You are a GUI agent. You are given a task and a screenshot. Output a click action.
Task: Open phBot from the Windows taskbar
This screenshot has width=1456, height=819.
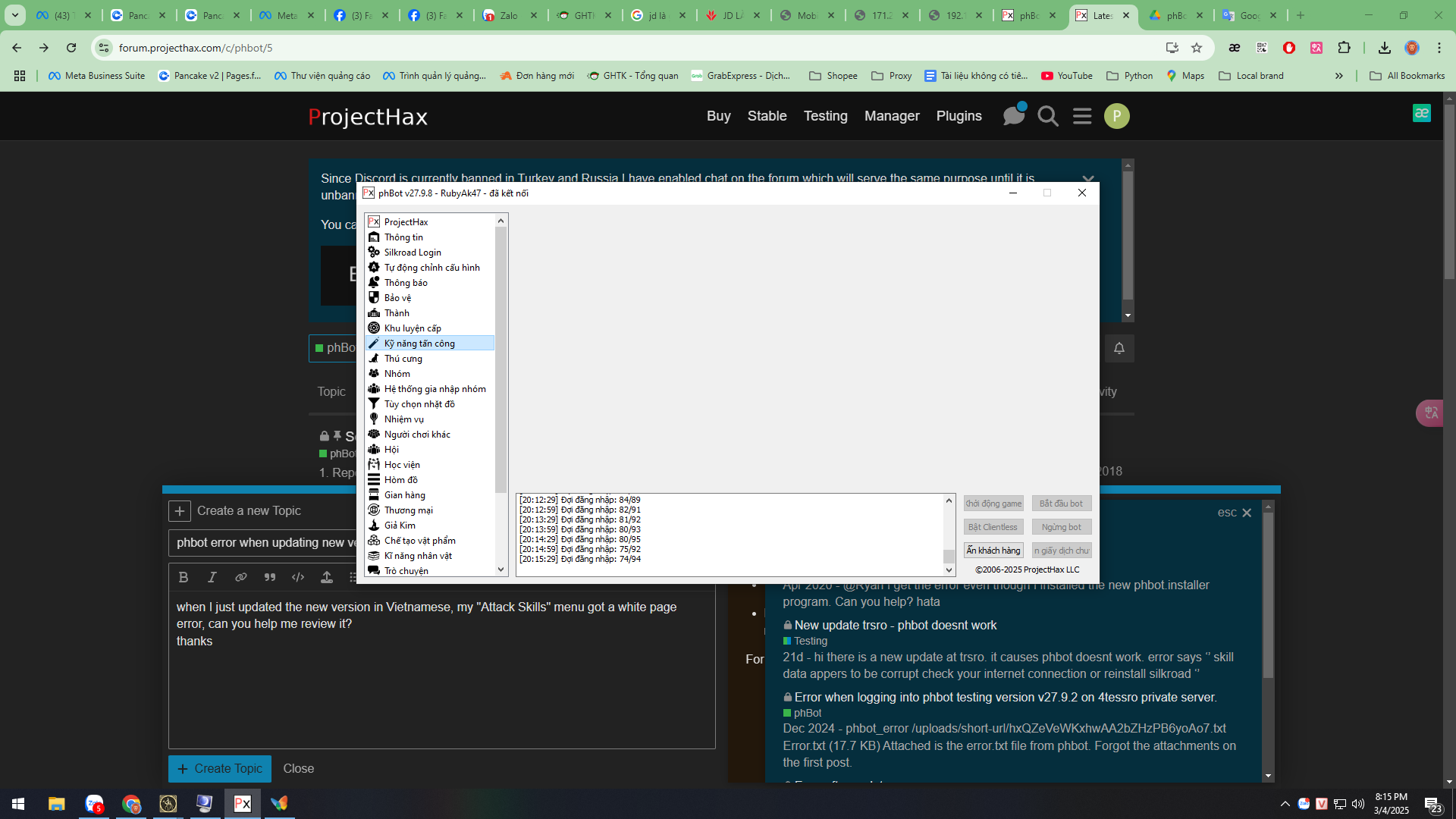pyautogui.click(x=243, y=804)
